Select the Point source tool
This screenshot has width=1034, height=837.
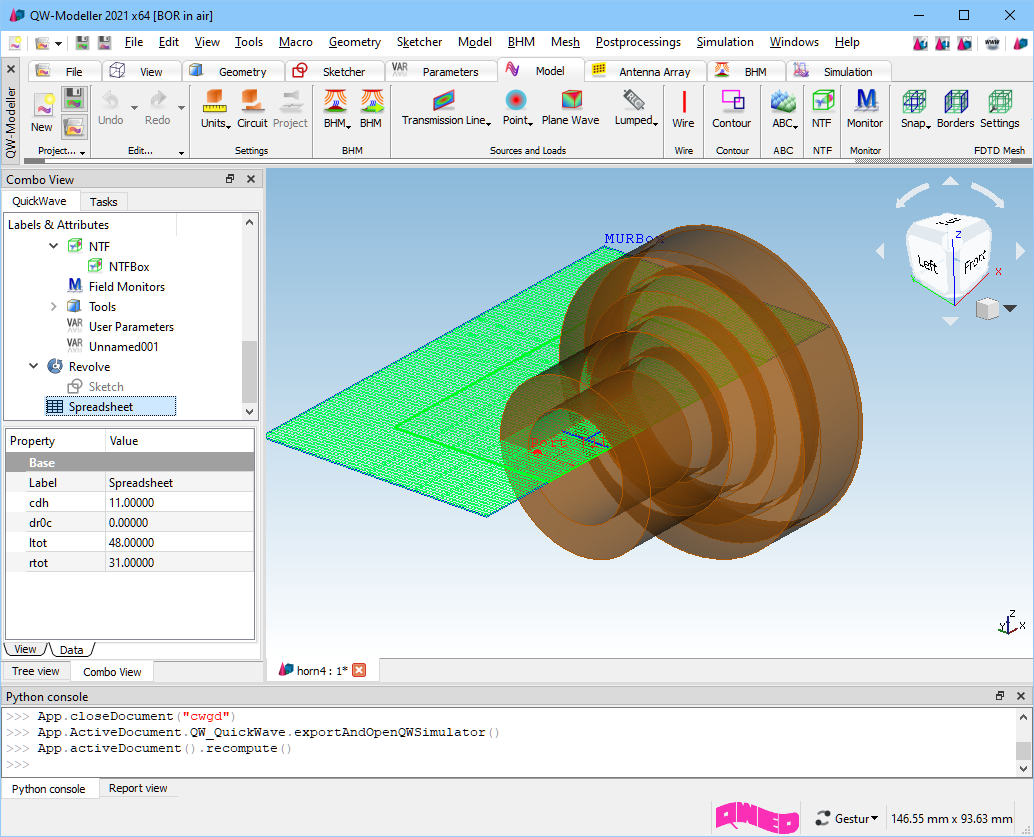click(517, 108)
